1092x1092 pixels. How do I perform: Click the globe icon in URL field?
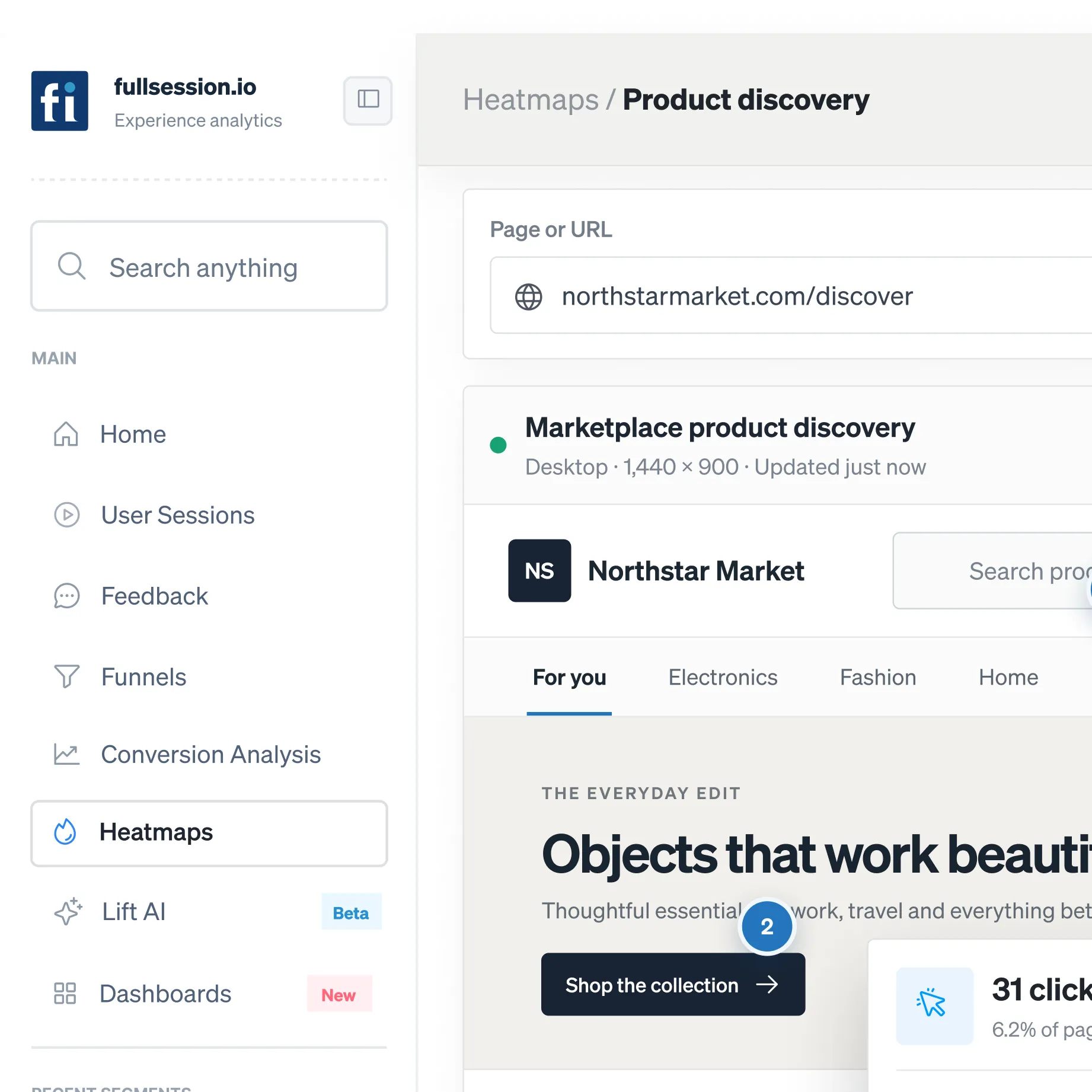528,296
